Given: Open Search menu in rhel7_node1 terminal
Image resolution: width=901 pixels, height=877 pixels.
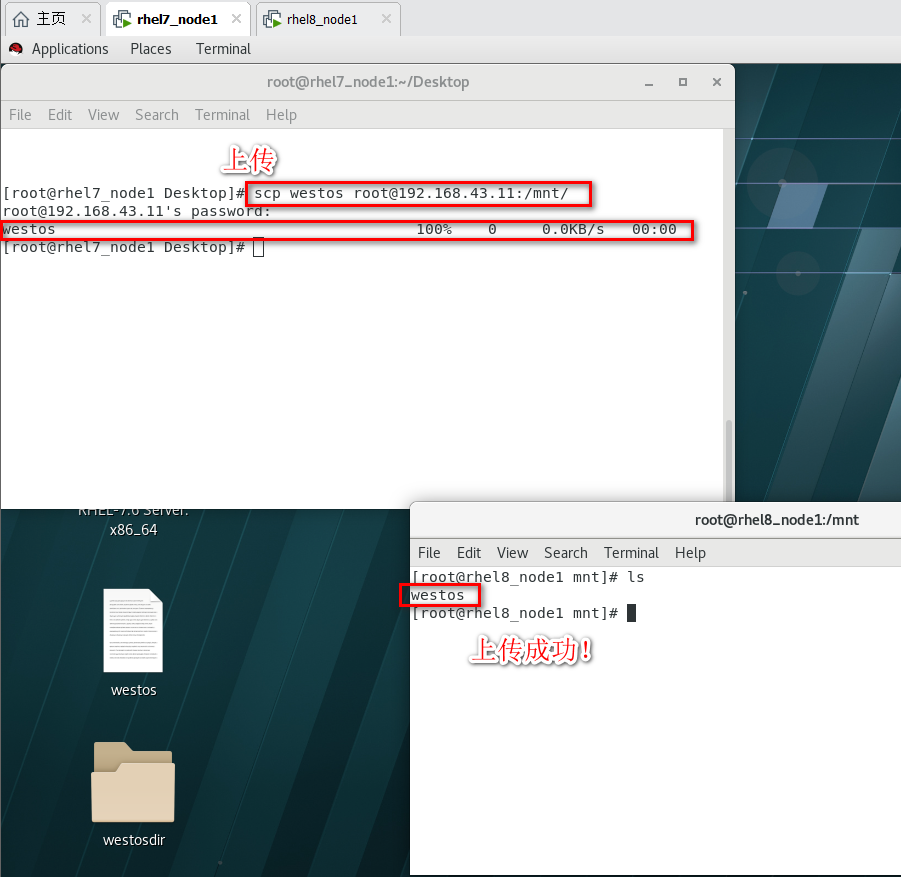Looking at the screenshot, I should coord(157,115).
